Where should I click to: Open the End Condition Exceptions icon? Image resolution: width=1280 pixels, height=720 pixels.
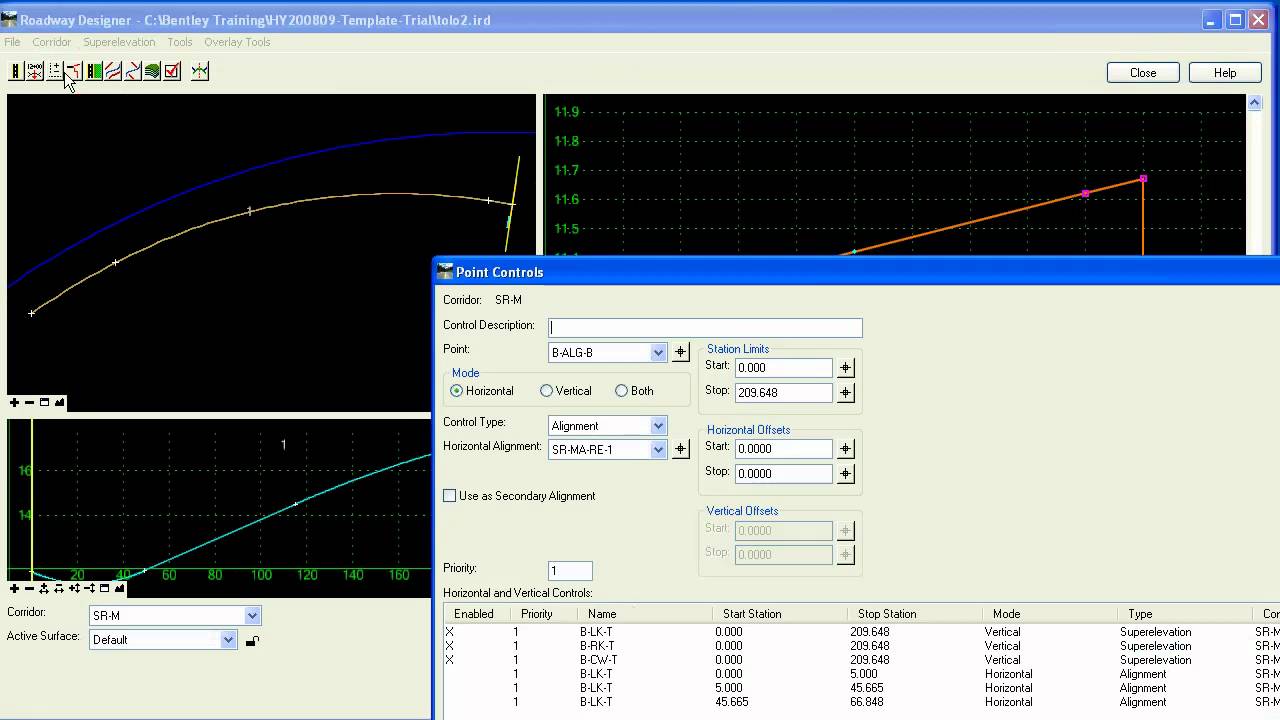pyautogui.click(x=74, y=71)
